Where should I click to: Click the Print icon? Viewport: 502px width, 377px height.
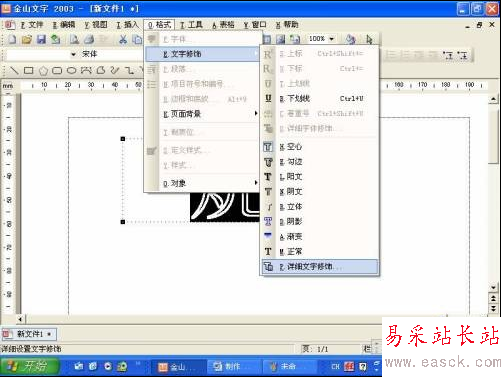coord(89,40)
